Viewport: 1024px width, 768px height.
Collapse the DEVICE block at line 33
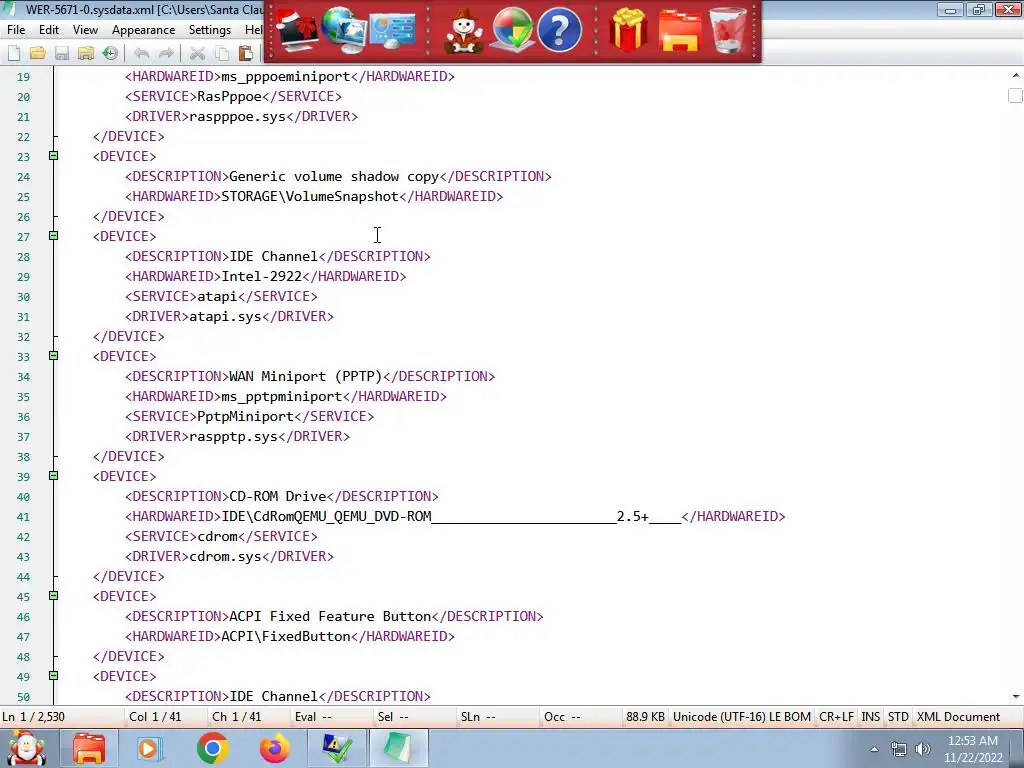(x=54, y=355)
